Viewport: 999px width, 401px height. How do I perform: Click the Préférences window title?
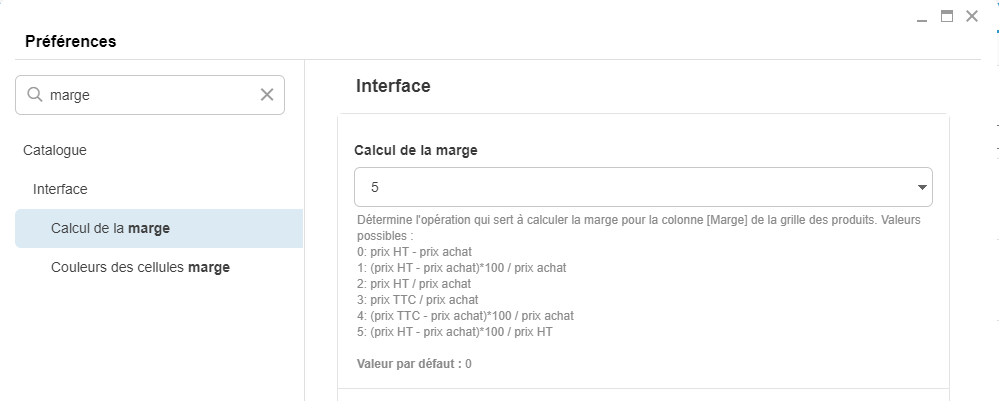(71, 41)
